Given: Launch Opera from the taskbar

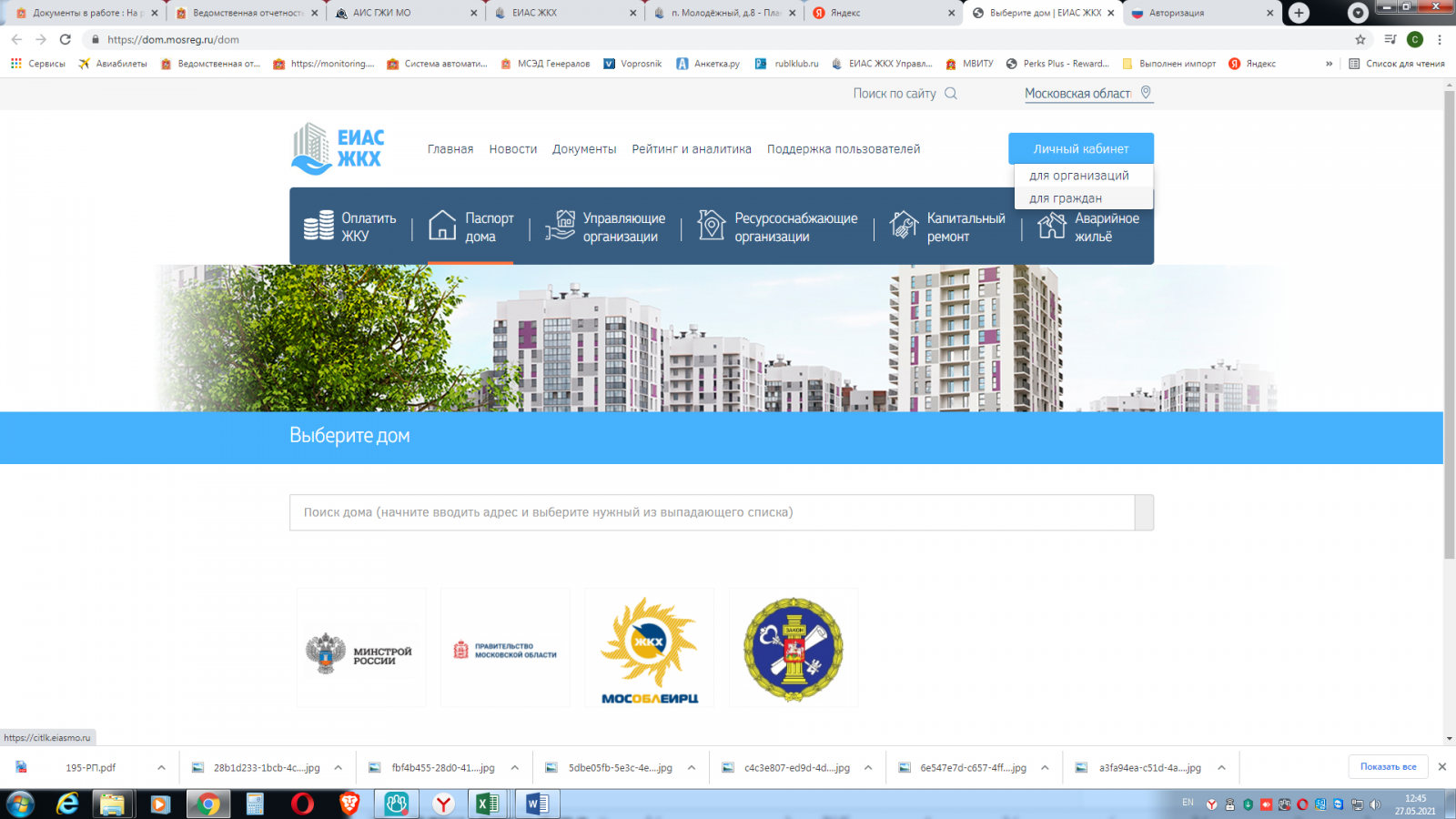Looking at the screenshot, I should [302, 804].
